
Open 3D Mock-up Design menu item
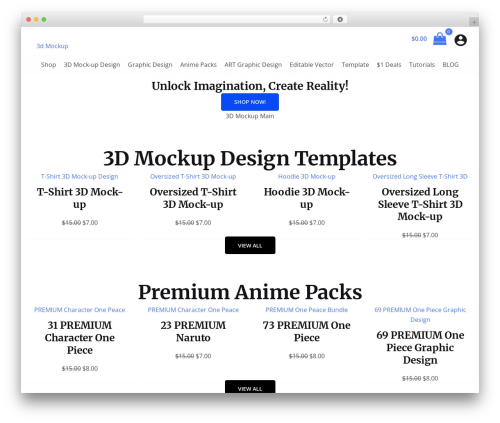[92, 65]
